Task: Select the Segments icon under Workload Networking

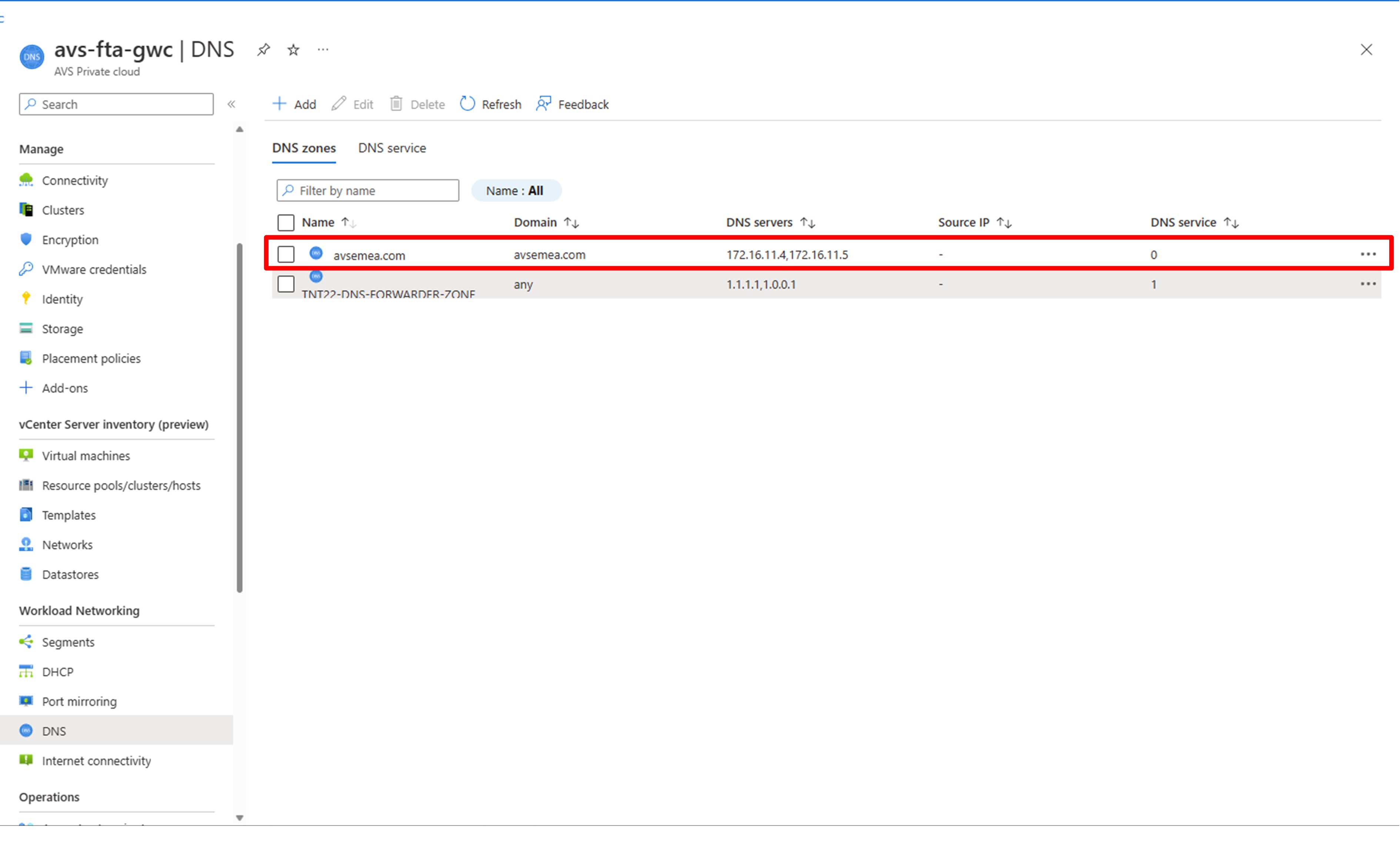Action: click(x=26, y=642)
